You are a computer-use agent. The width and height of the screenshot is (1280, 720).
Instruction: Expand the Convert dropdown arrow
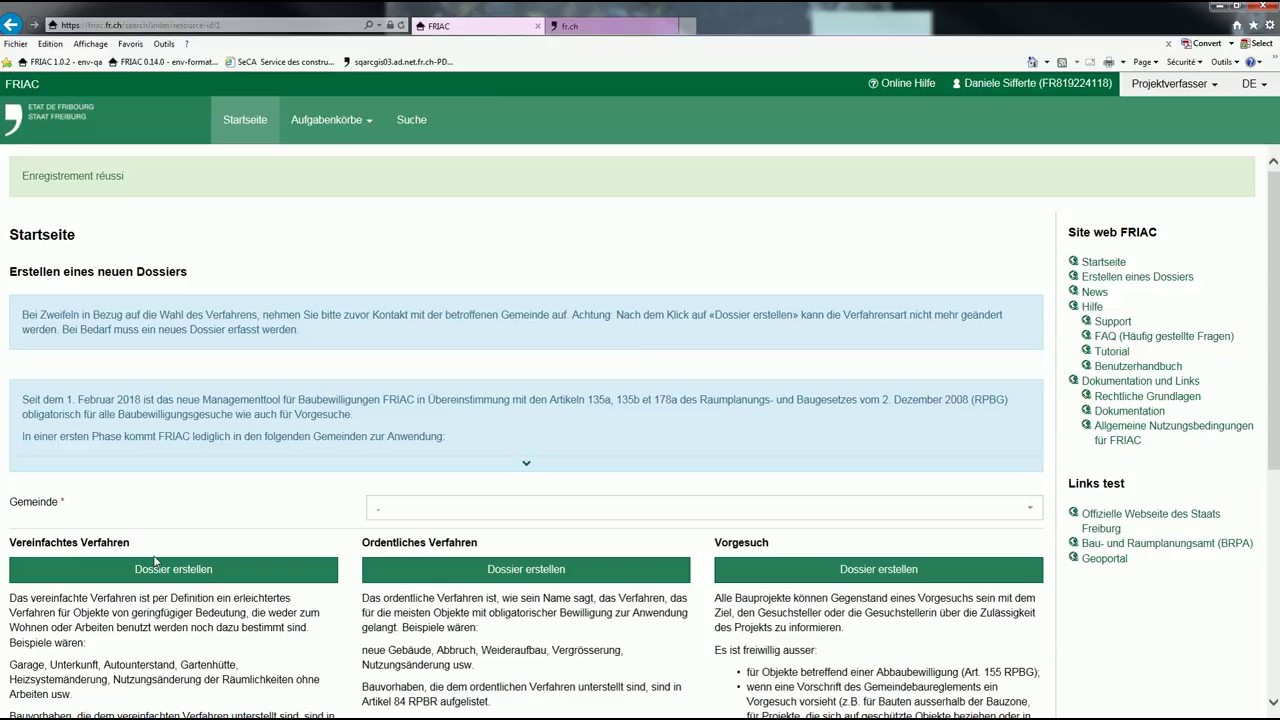tap(1231, 44)
